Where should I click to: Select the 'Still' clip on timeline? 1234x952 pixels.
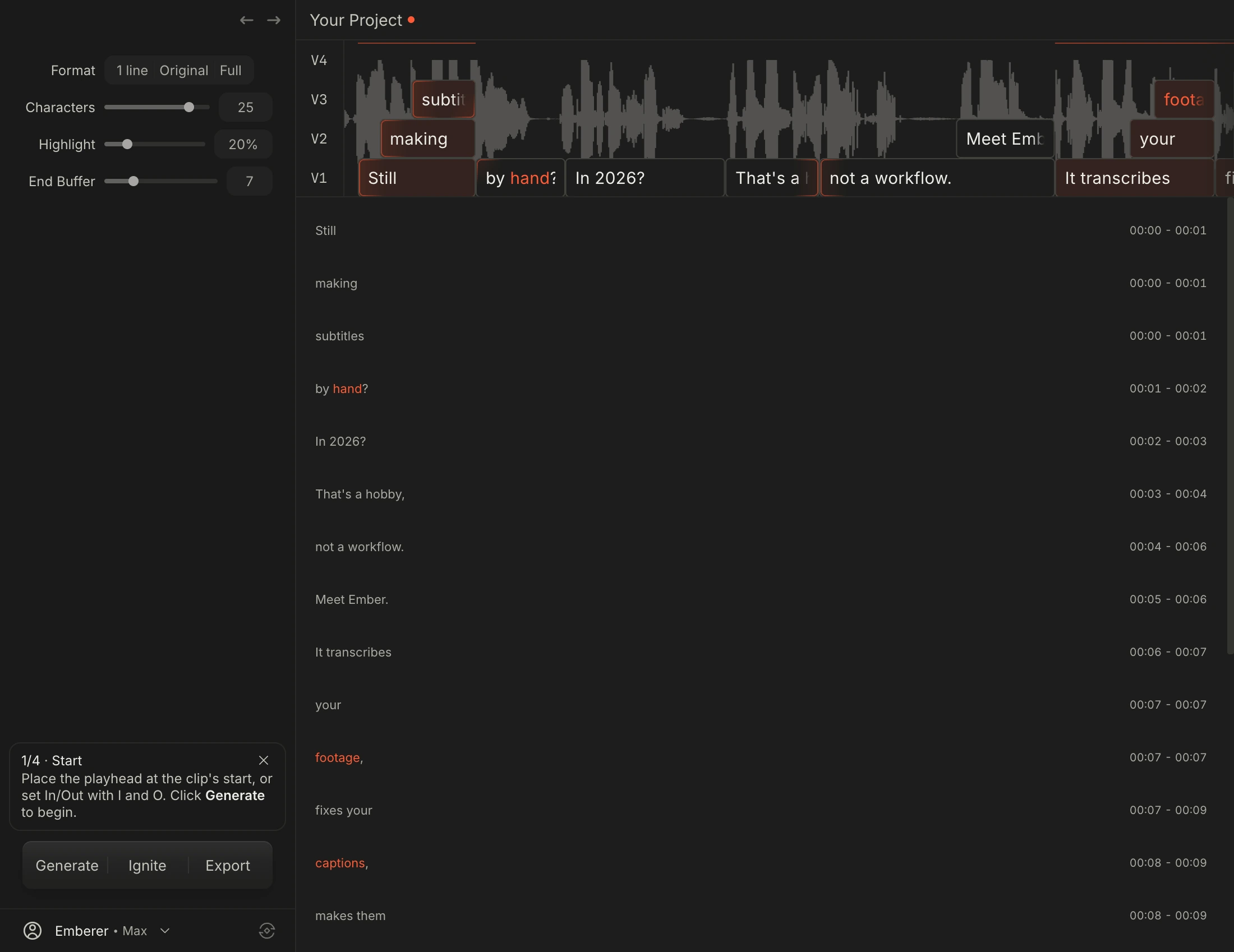[x=416, y=178]
